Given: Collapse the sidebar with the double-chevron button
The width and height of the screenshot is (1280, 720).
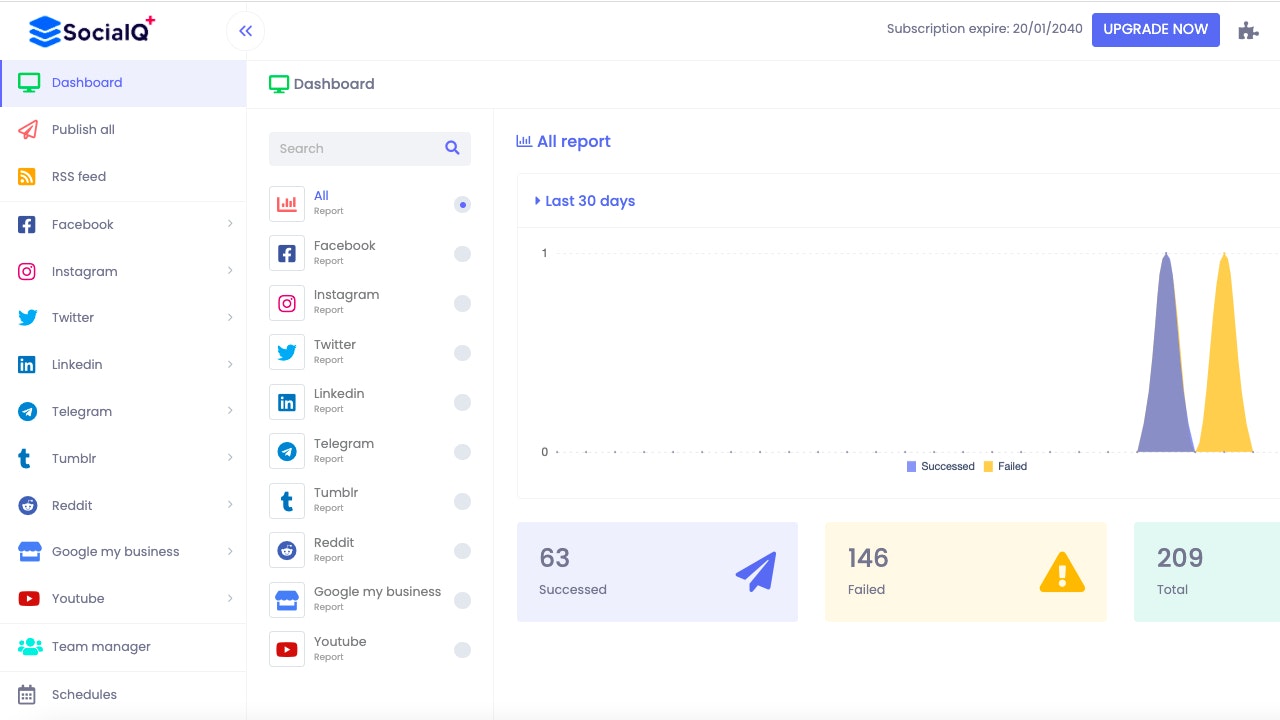Looking at the screenshot, I should click(245, 30).
